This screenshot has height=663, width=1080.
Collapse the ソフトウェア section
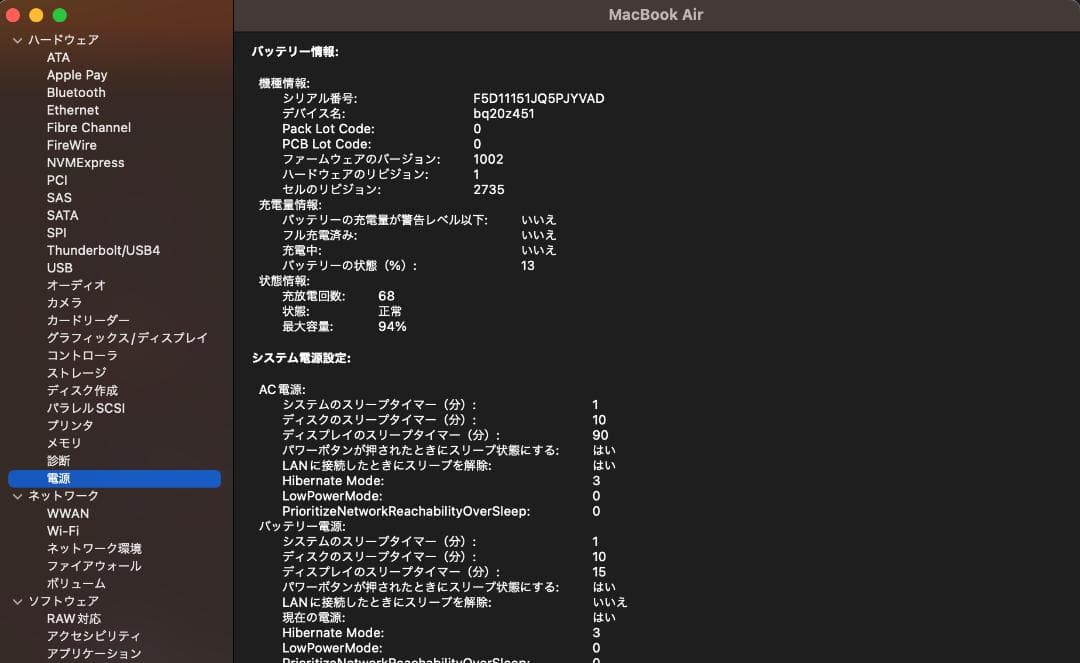point(18,601)
